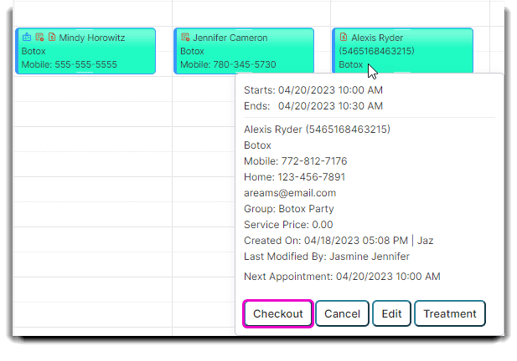Click the invoice document icon on Alexis Ryder's appointment
This screenshot has width=517, height=361.
click(x=343, y=37)
